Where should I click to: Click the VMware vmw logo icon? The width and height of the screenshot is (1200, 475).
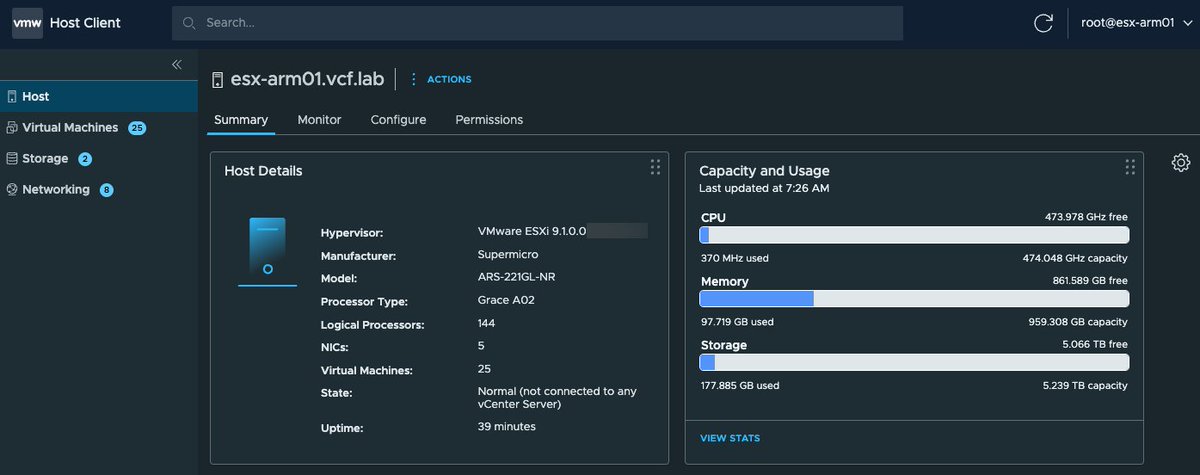[x=27, y=22]
